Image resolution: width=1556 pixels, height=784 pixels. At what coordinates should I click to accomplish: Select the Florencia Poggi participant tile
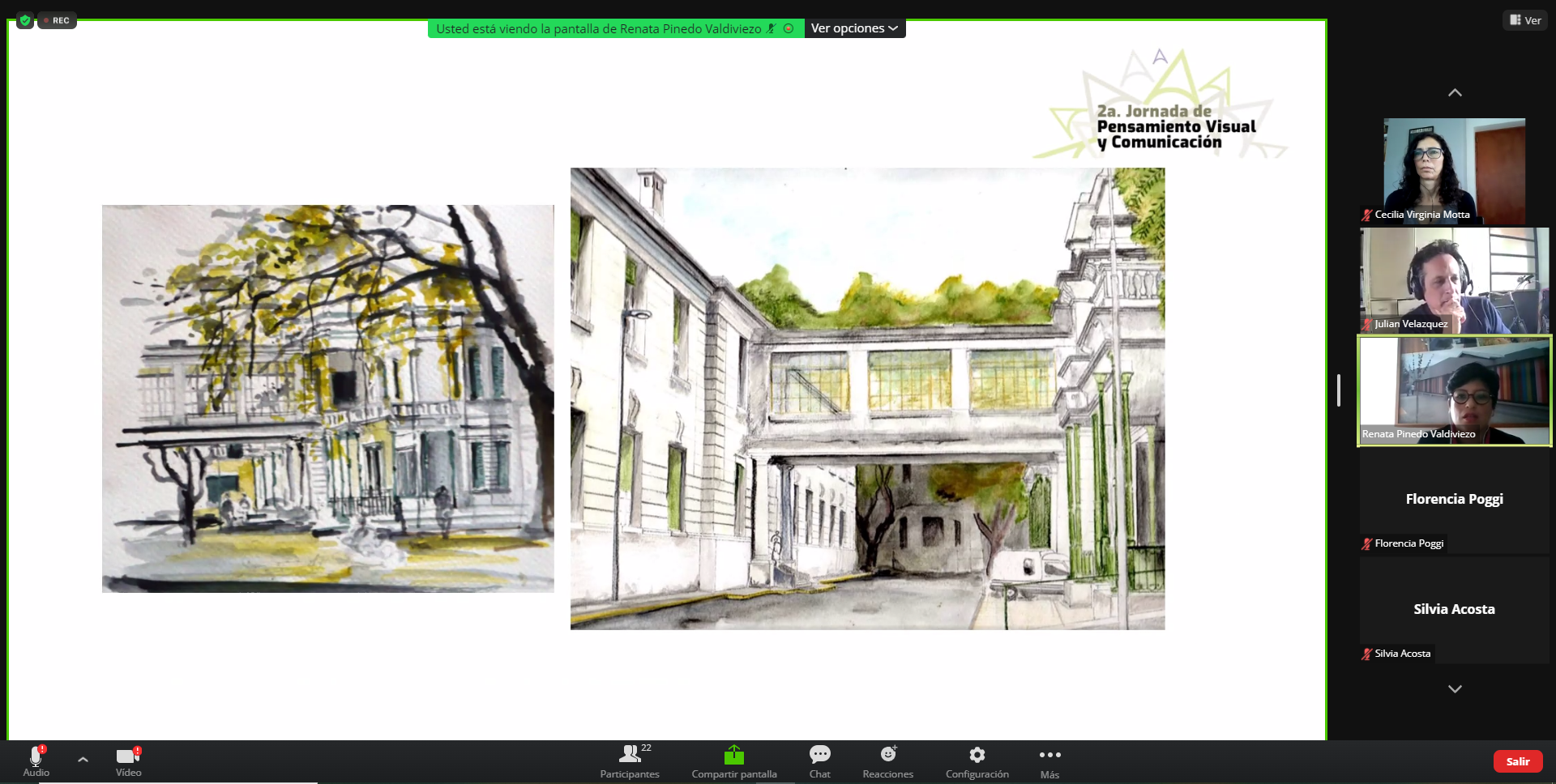point(1455,501)
